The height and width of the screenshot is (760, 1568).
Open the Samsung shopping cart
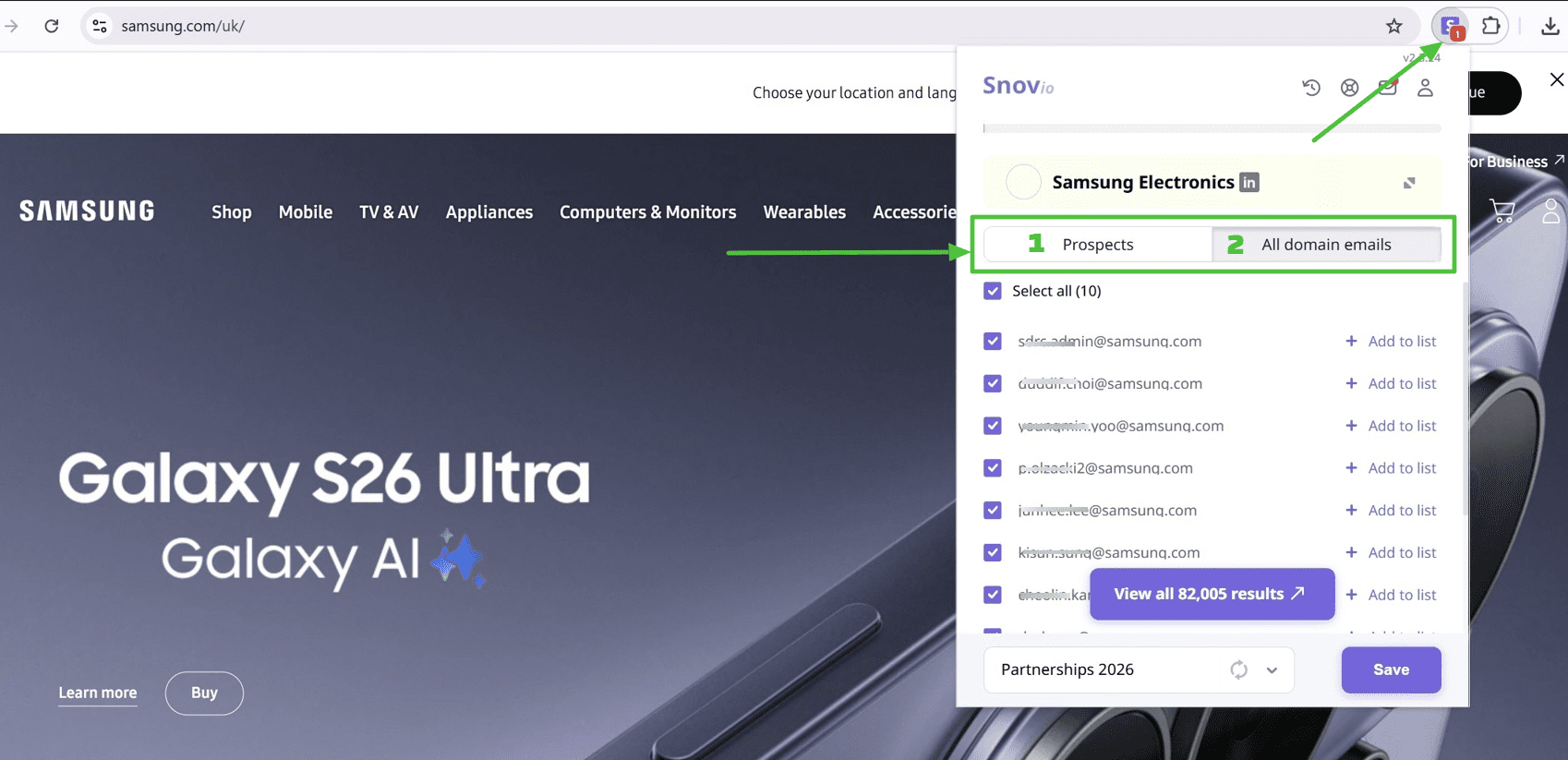1502,211
